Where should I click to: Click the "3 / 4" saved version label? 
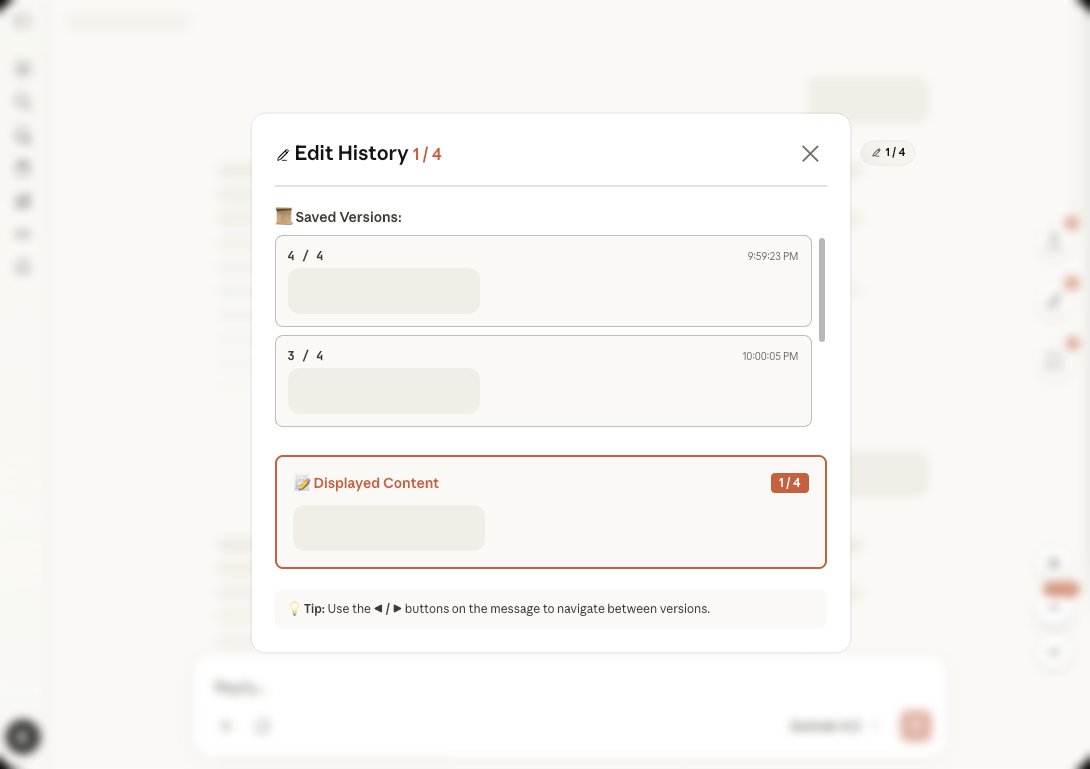click(305, 356)
